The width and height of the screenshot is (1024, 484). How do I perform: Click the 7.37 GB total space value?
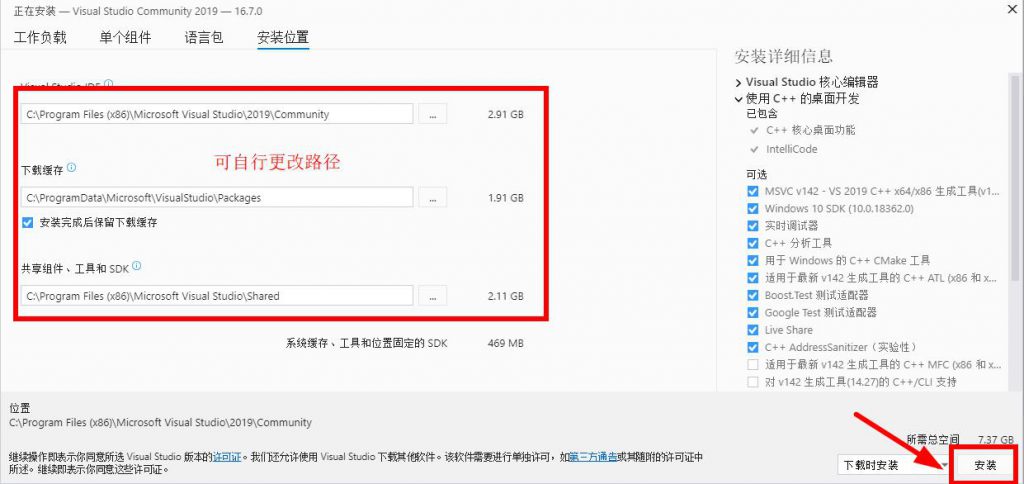996,439
